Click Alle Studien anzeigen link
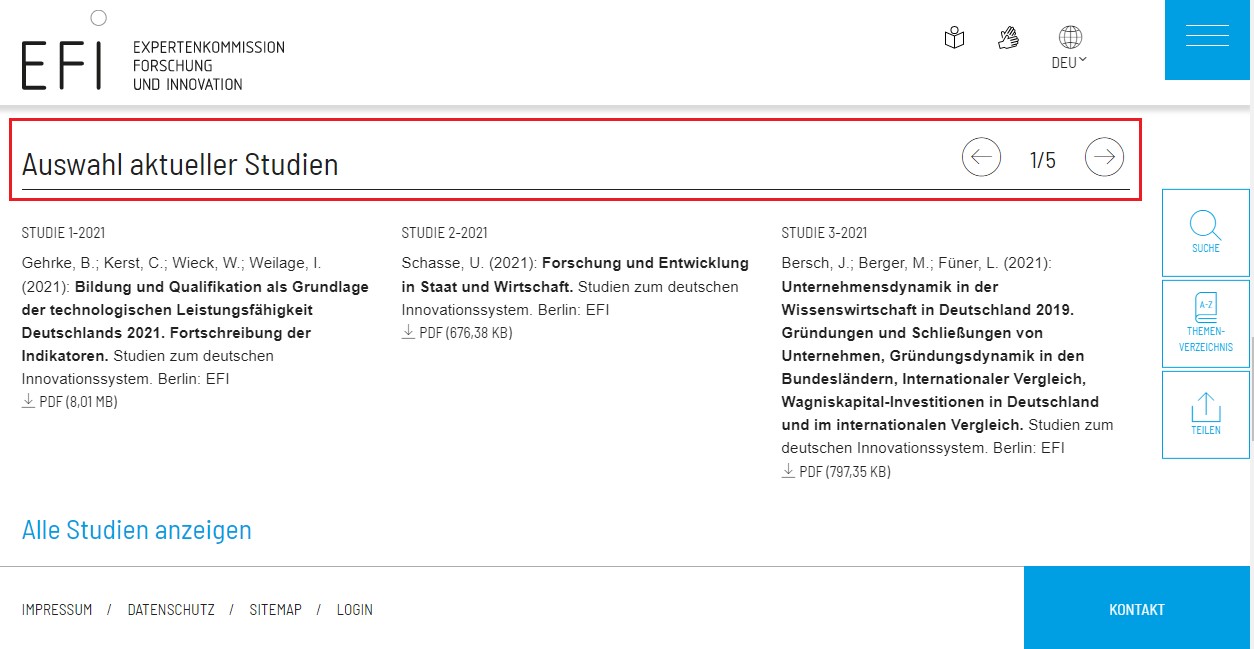Screen dimensions: 1254x649 pyautogui.click(x=137, y=530)
